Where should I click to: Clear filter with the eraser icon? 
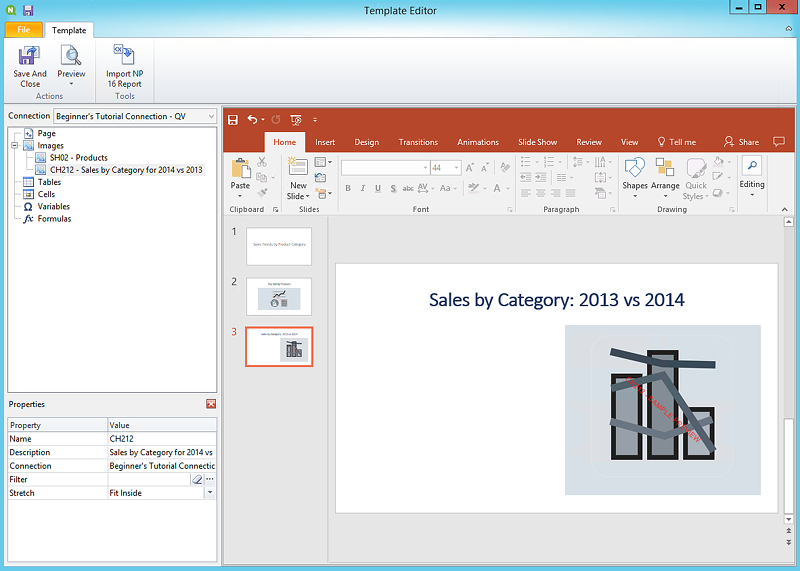pyautogui.click(x=197, y=480)
